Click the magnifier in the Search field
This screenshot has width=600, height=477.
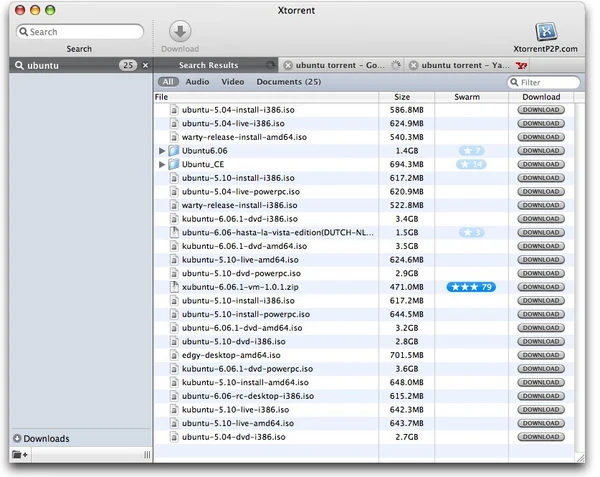23,32
